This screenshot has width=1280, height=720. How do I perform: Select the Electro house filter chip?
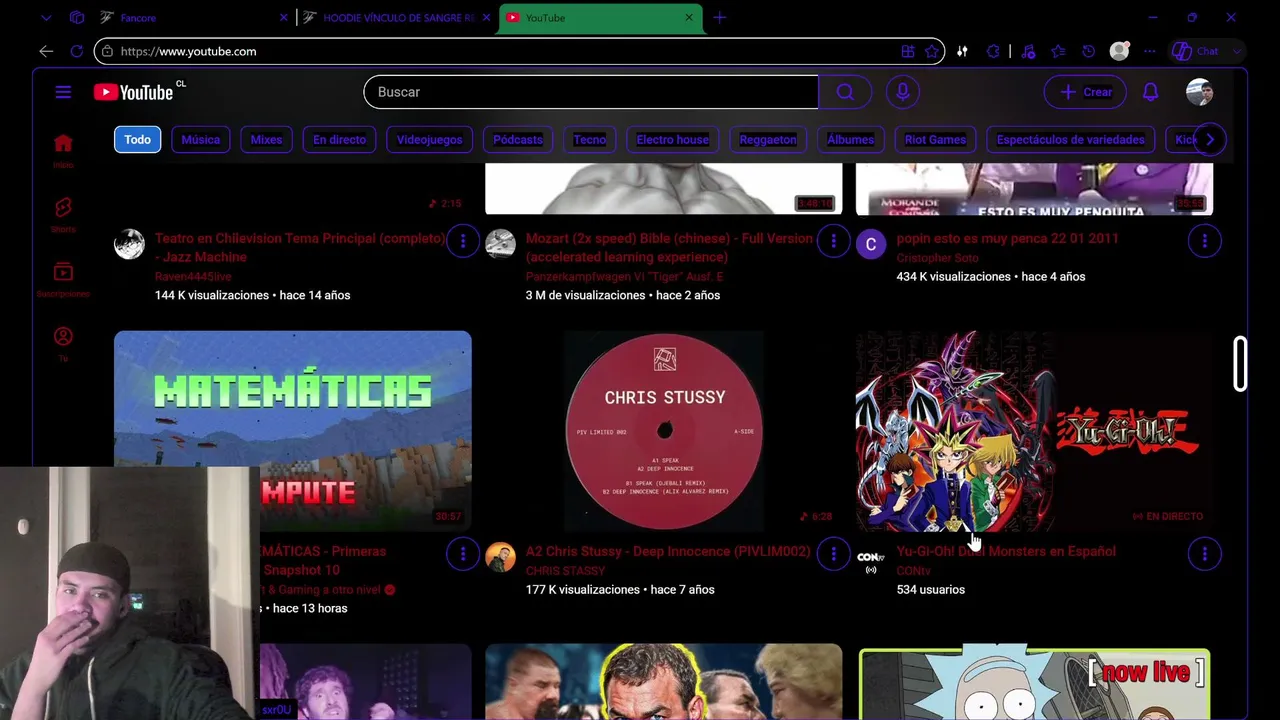(672, 140)
